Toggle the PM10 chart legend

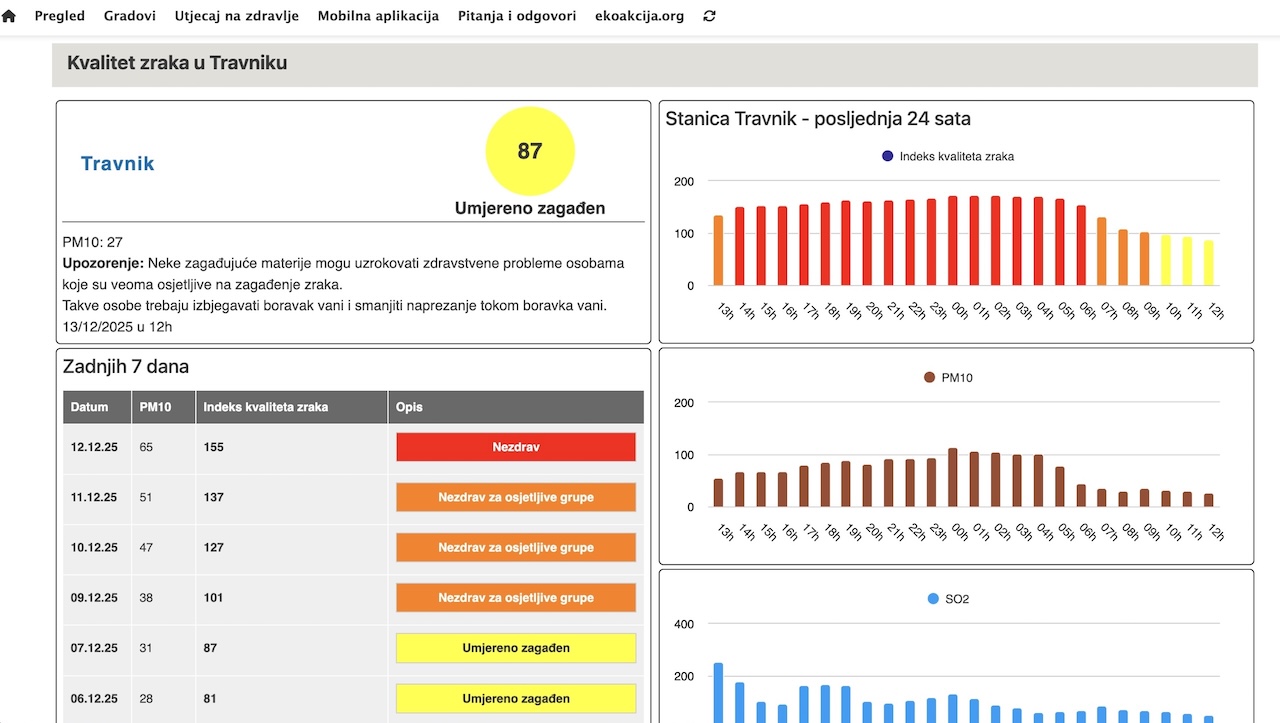click(x=948, y=378)
